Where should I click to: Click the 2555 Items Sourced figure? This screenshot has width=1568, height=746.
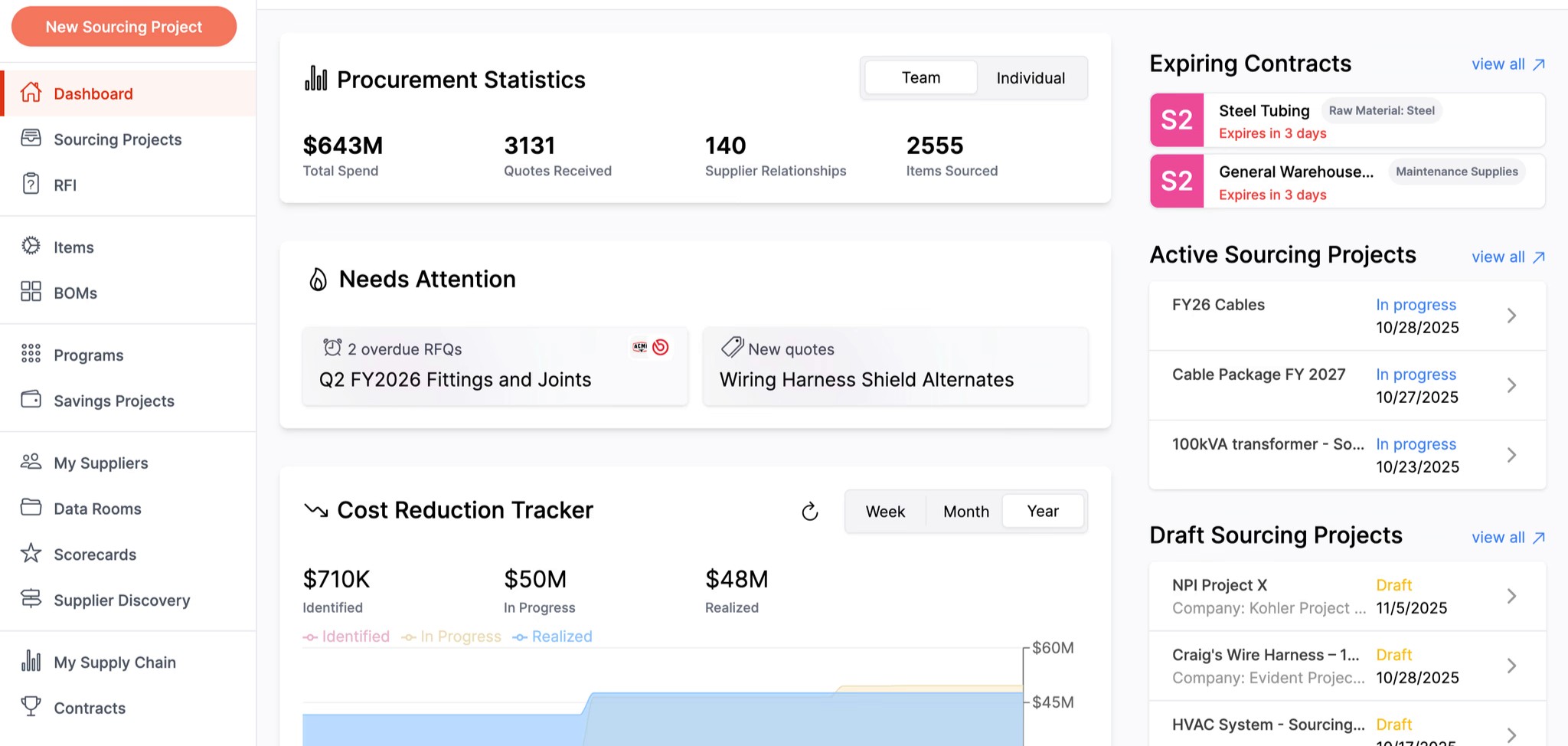(935, 145)
